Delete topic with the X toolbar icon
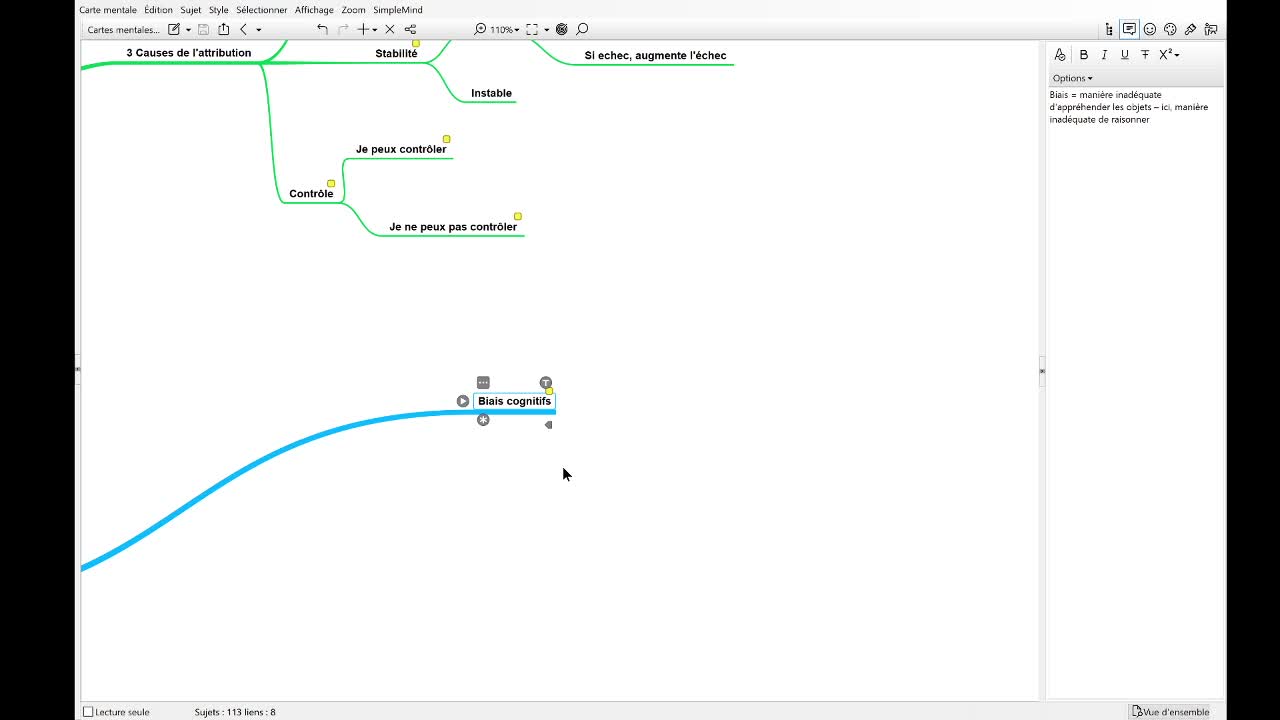Screen dimensions: 1280x720 [390, 29]
